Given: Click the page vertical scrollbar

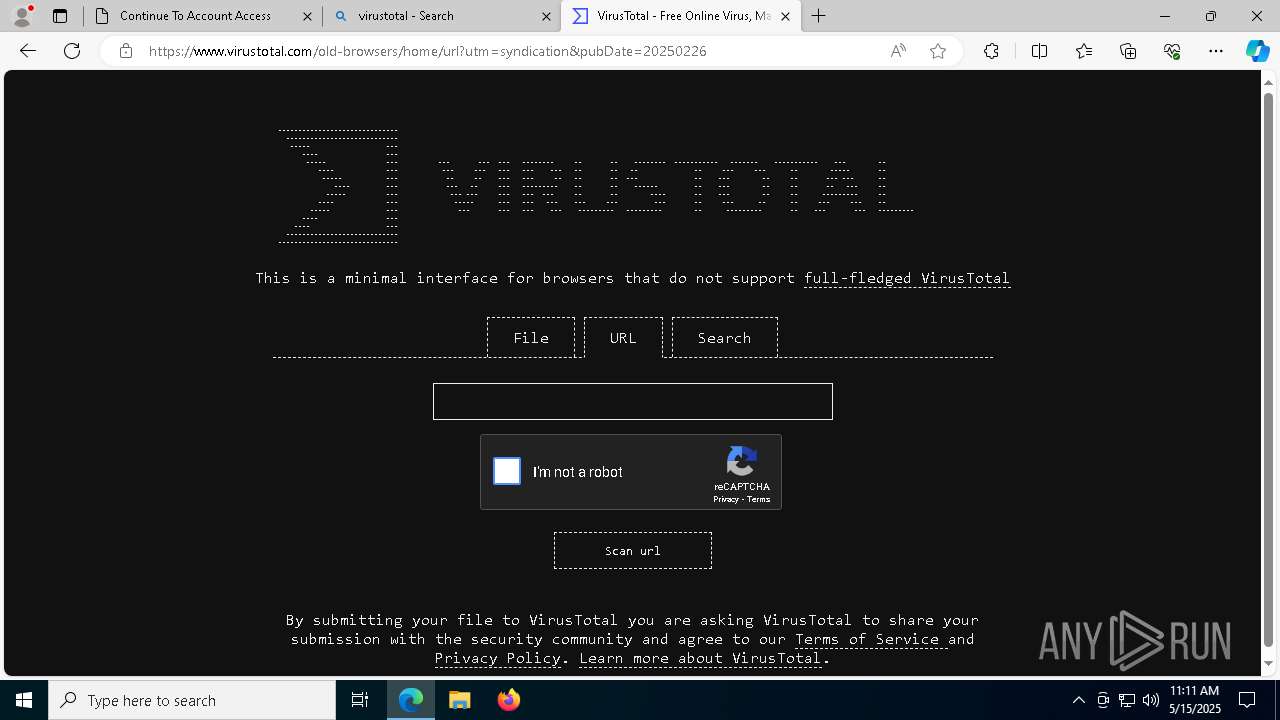Looking at the screenshot, I should (1269, 370).
